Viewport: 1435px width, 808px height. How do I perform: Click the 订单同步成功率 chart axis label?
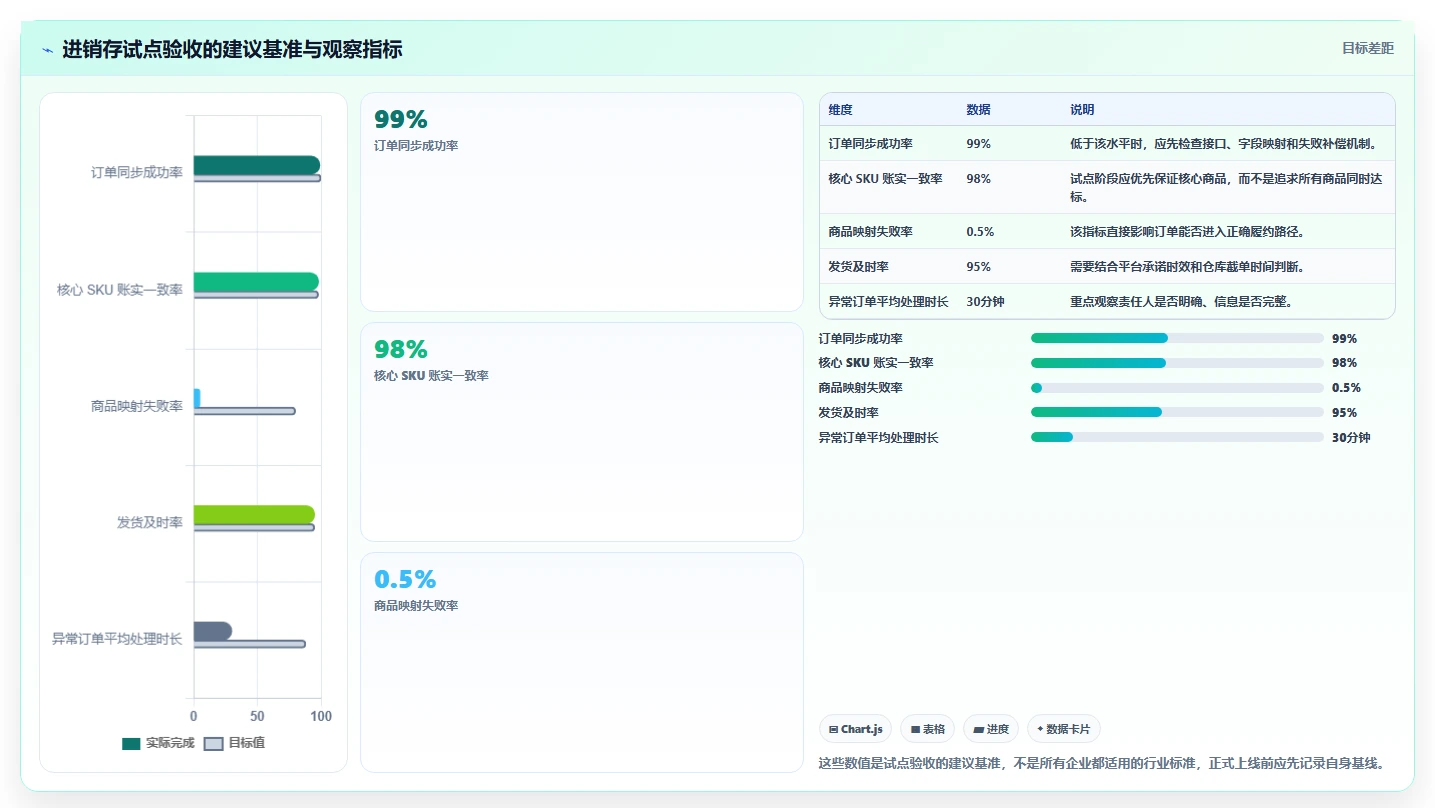pyautogui.click(x=137, y=173)
